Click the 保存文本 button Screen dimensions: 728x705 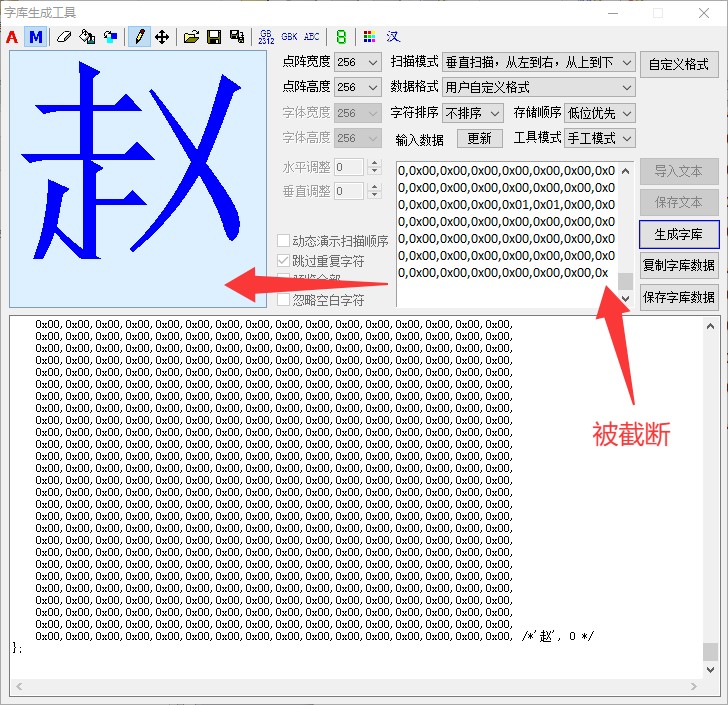(679, 202)
